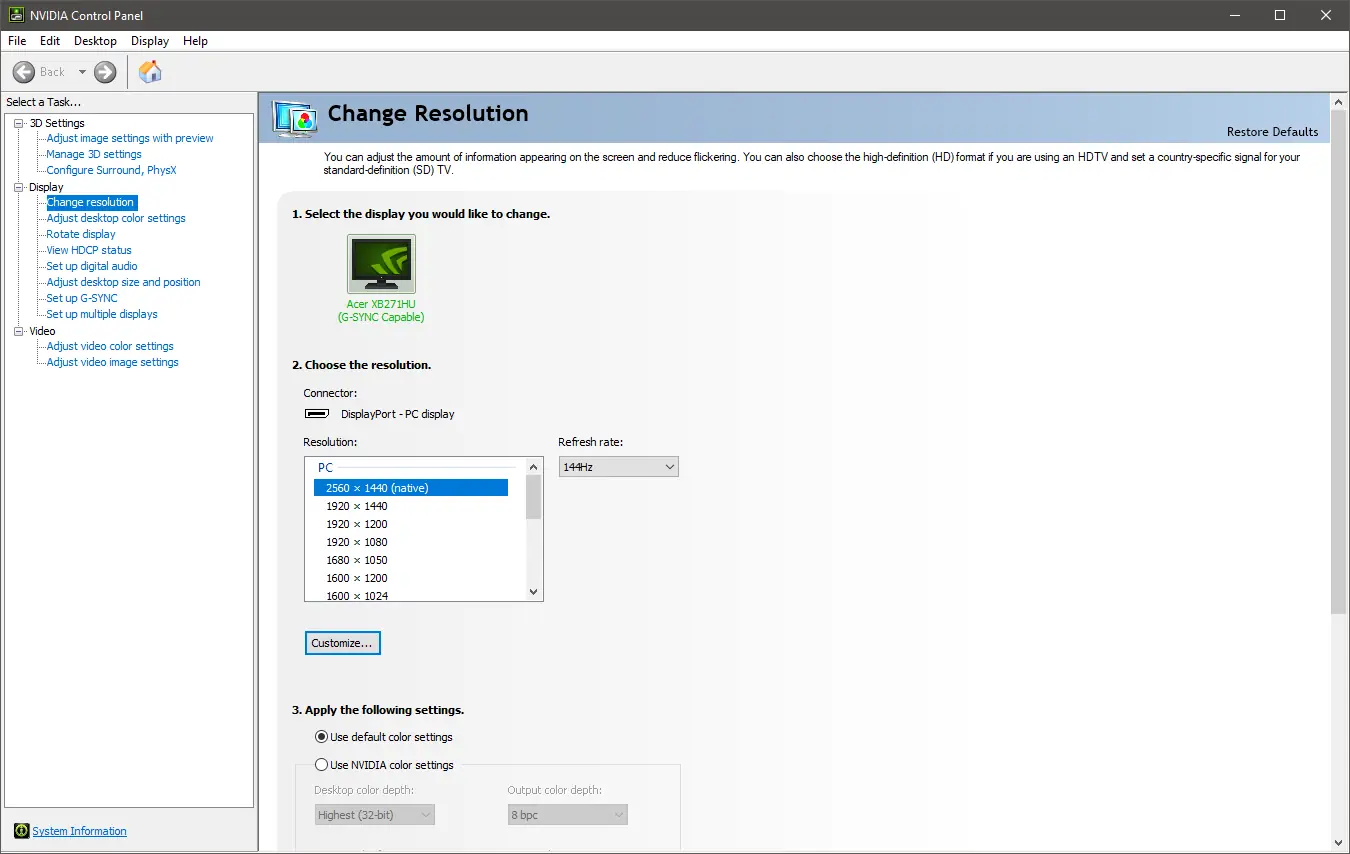The width and height of the screenshot is (1350, 854).
Task: Select Use NVIDIA color settings
Action: tap(384, 765)
